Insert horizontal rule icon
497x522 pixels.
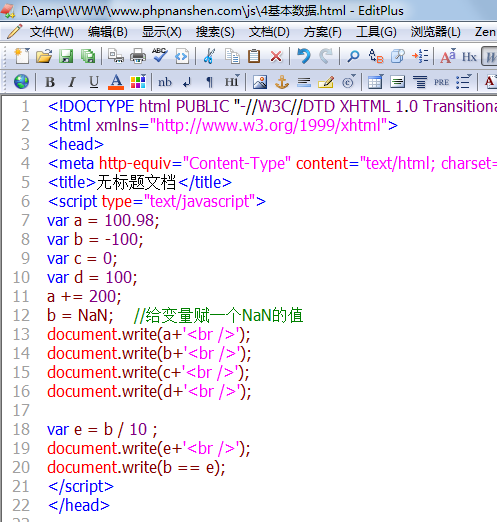(304, 82)
